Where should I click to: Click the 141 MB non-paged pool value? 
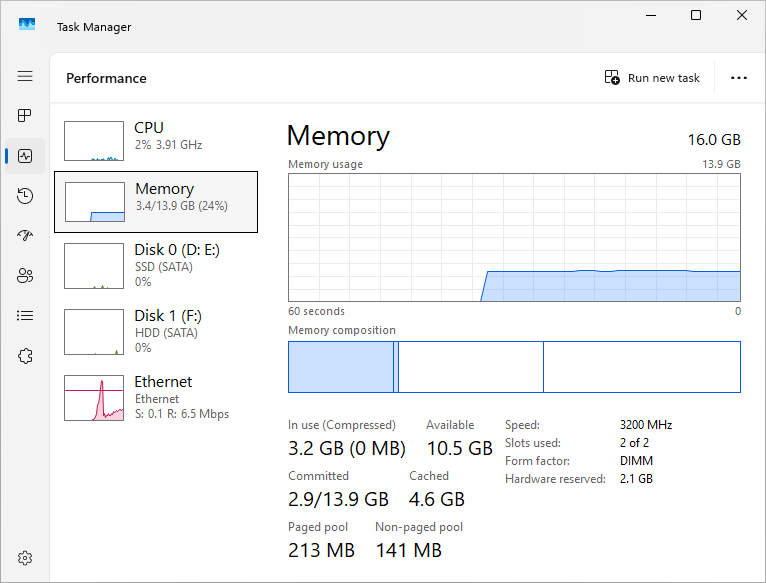408,550
